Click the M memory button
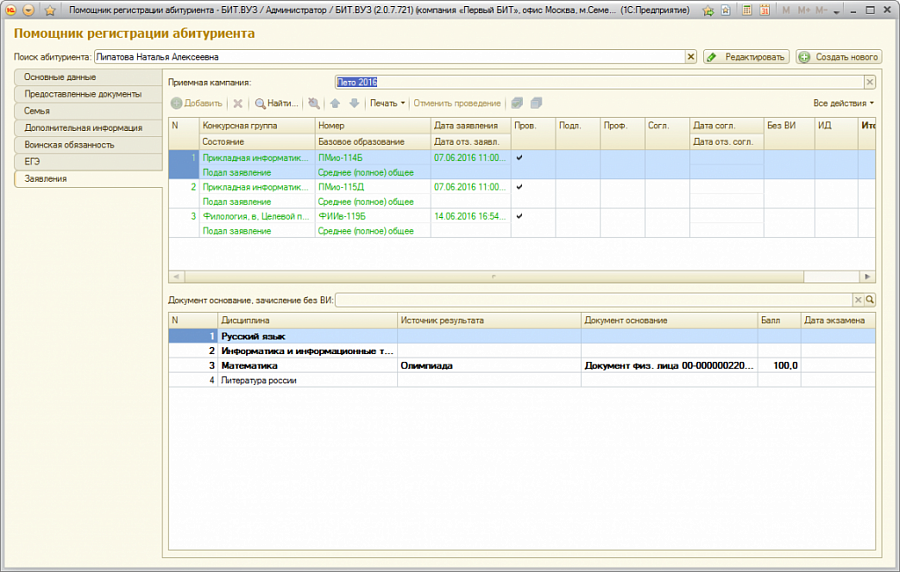 click(786, 10)
